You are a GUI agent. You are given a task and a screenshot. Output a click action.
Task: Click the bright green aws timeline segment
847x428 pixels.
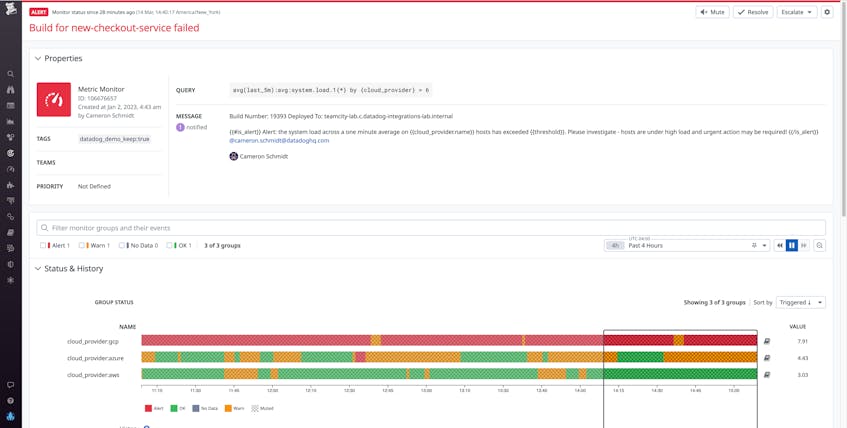click(680, 373)
